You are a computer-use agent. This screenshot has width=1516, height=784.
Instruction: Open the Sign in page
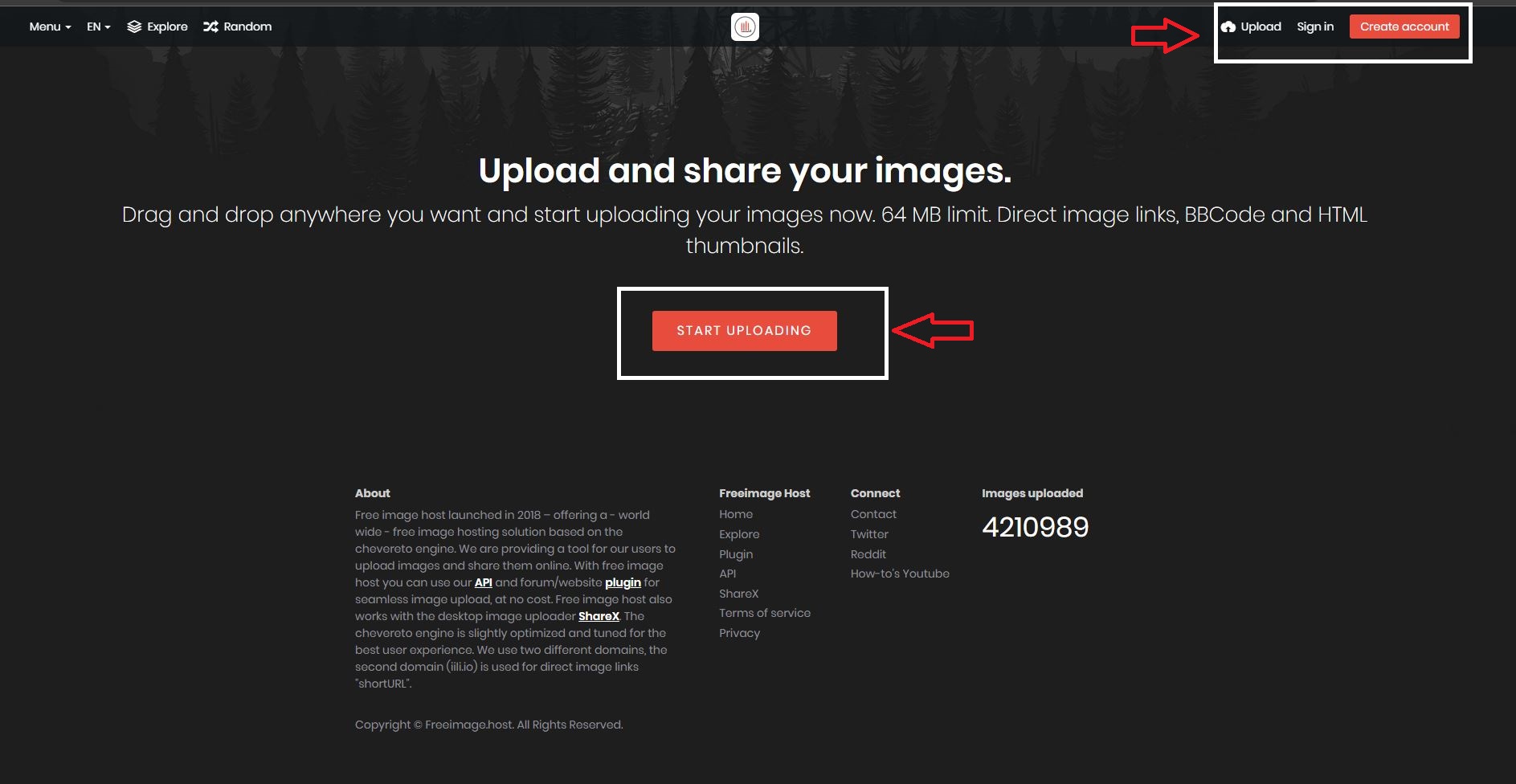1314,27
